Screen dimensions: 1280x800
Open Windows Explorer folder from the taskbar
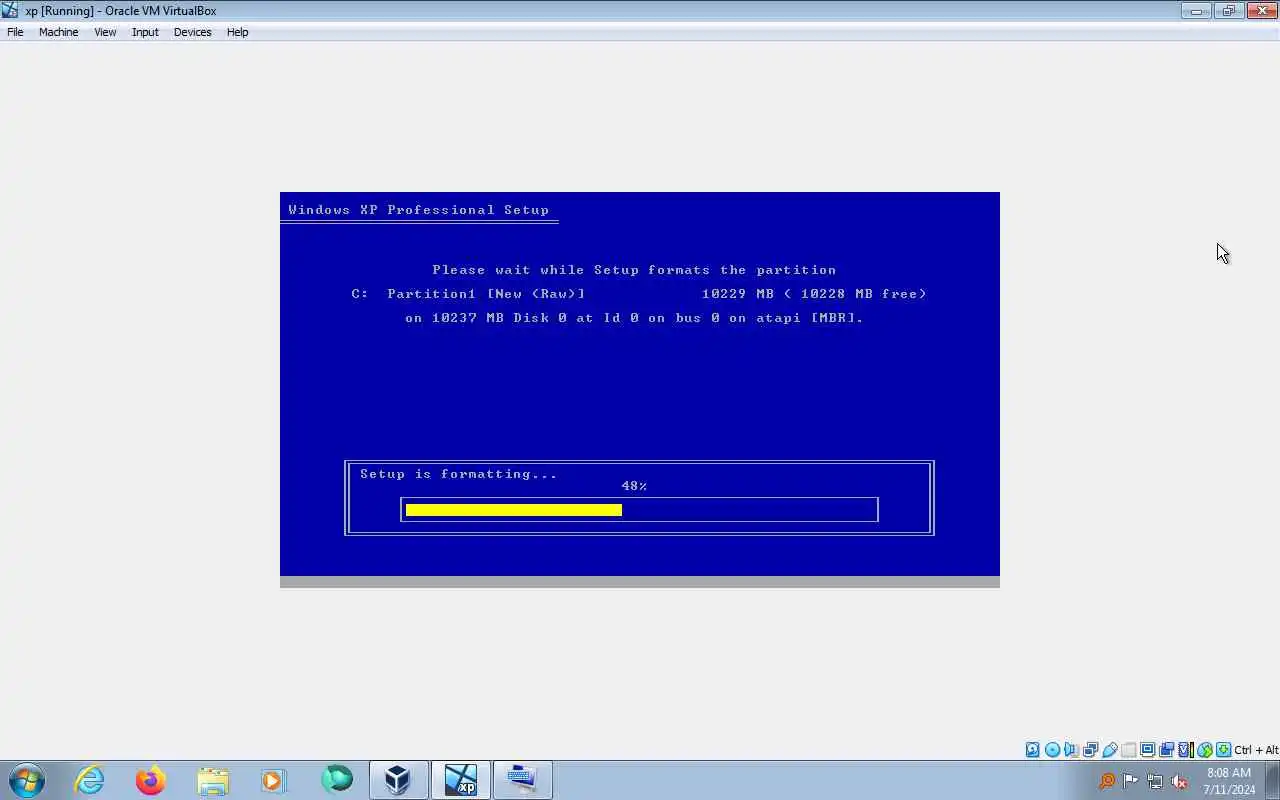pyautogui.click(x=213, y=780)
